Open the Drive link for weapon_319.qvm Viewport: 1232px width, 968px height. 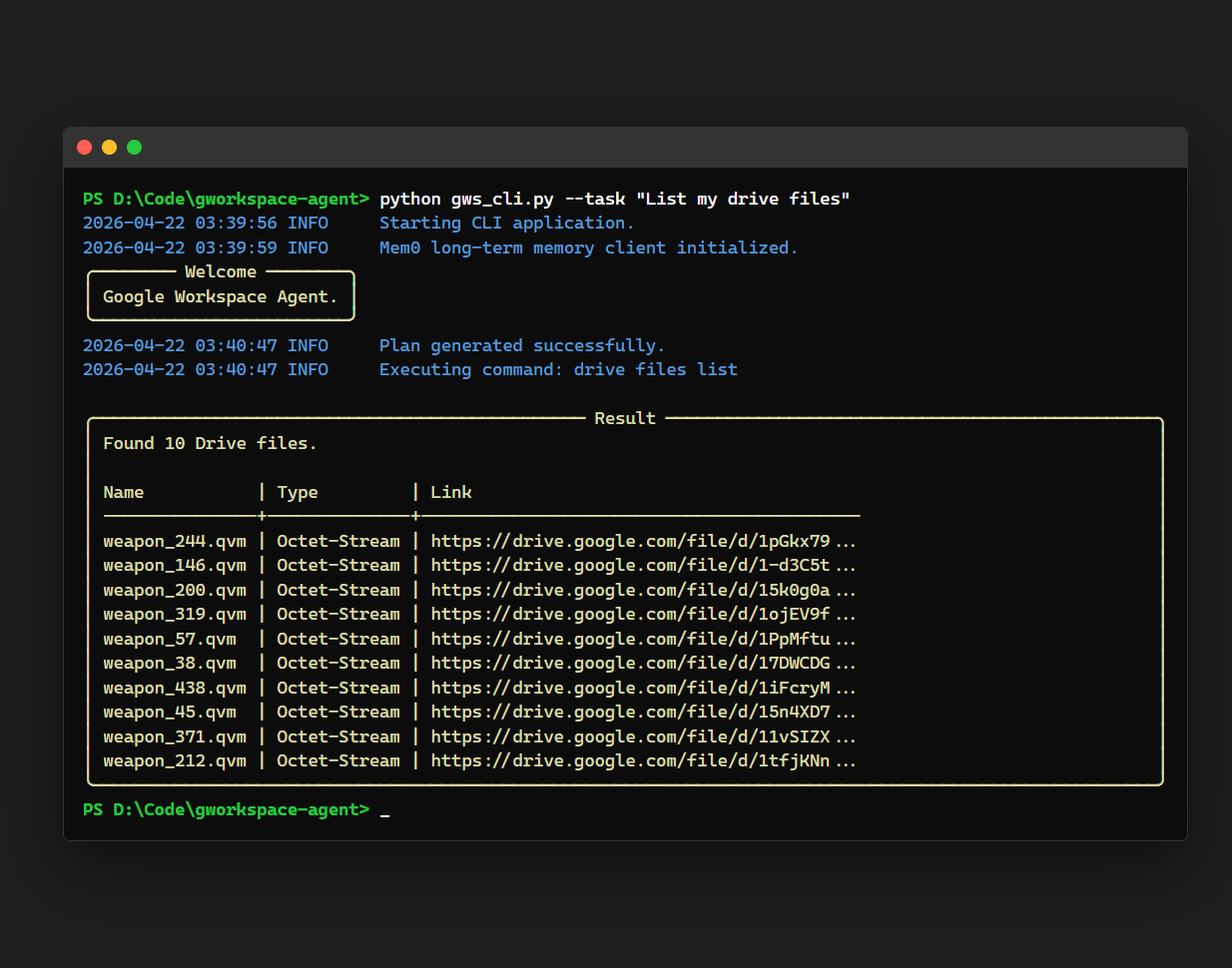click(x=643, y=614)
